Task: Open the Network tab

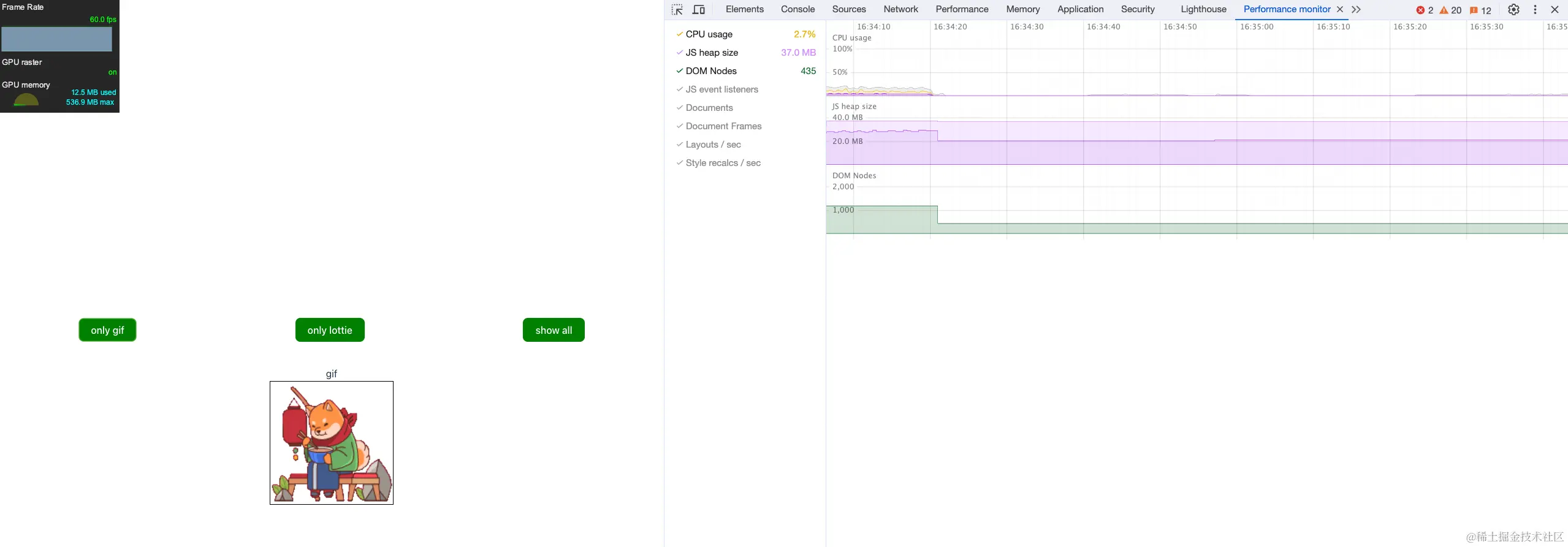Action: (x=900, y=9)
